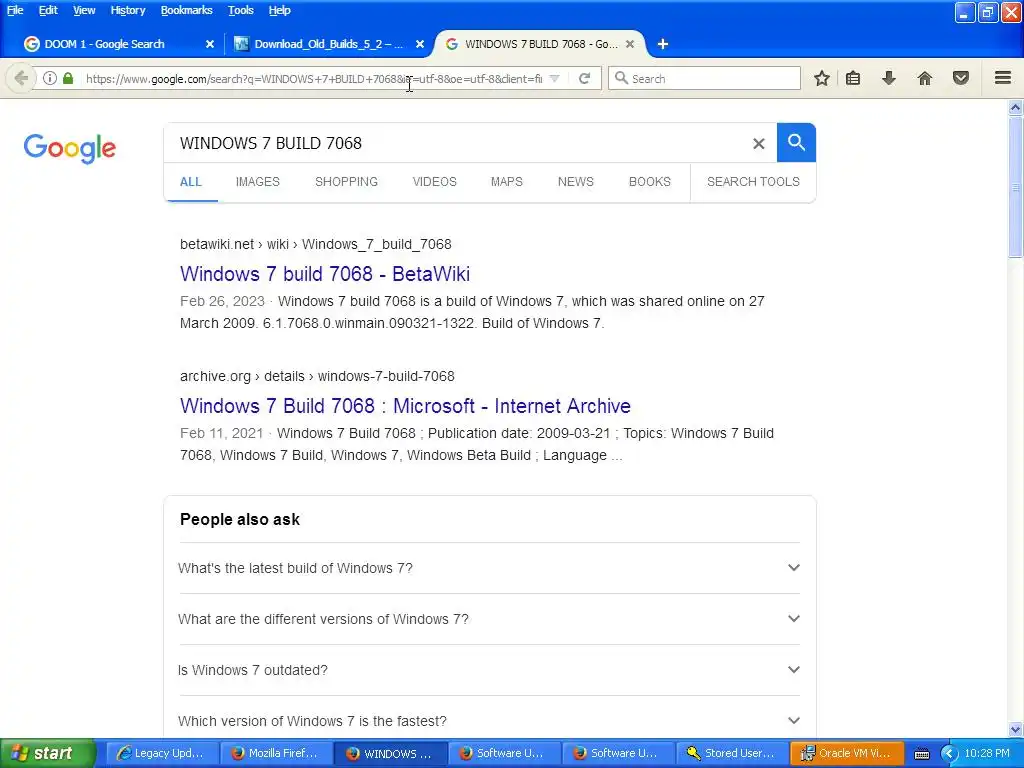
Task: Switch to Stored User... taskbar window
Action: (x=731, y=753)
